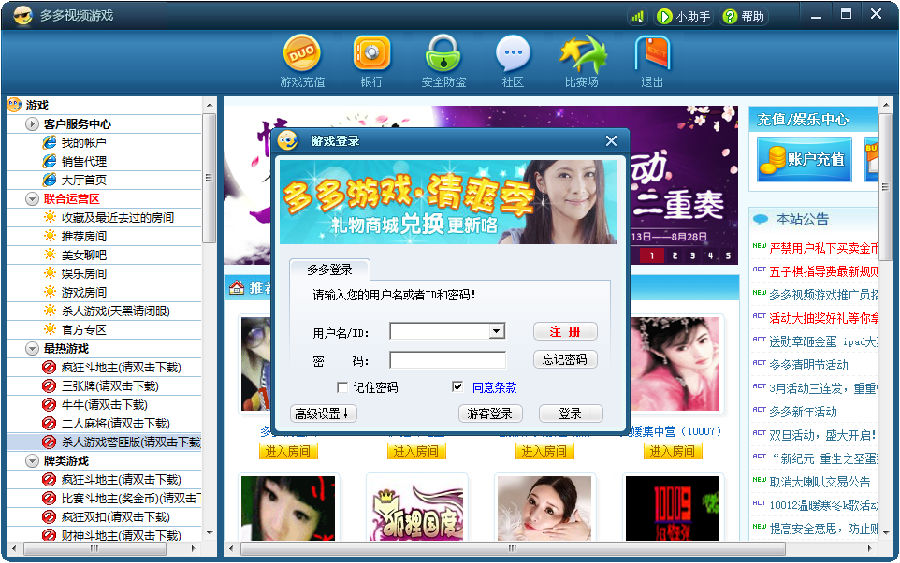Collapse the 客户服务中心 group
The width and height of the screenshot is (900, 563).
click(x=32, y=124)
